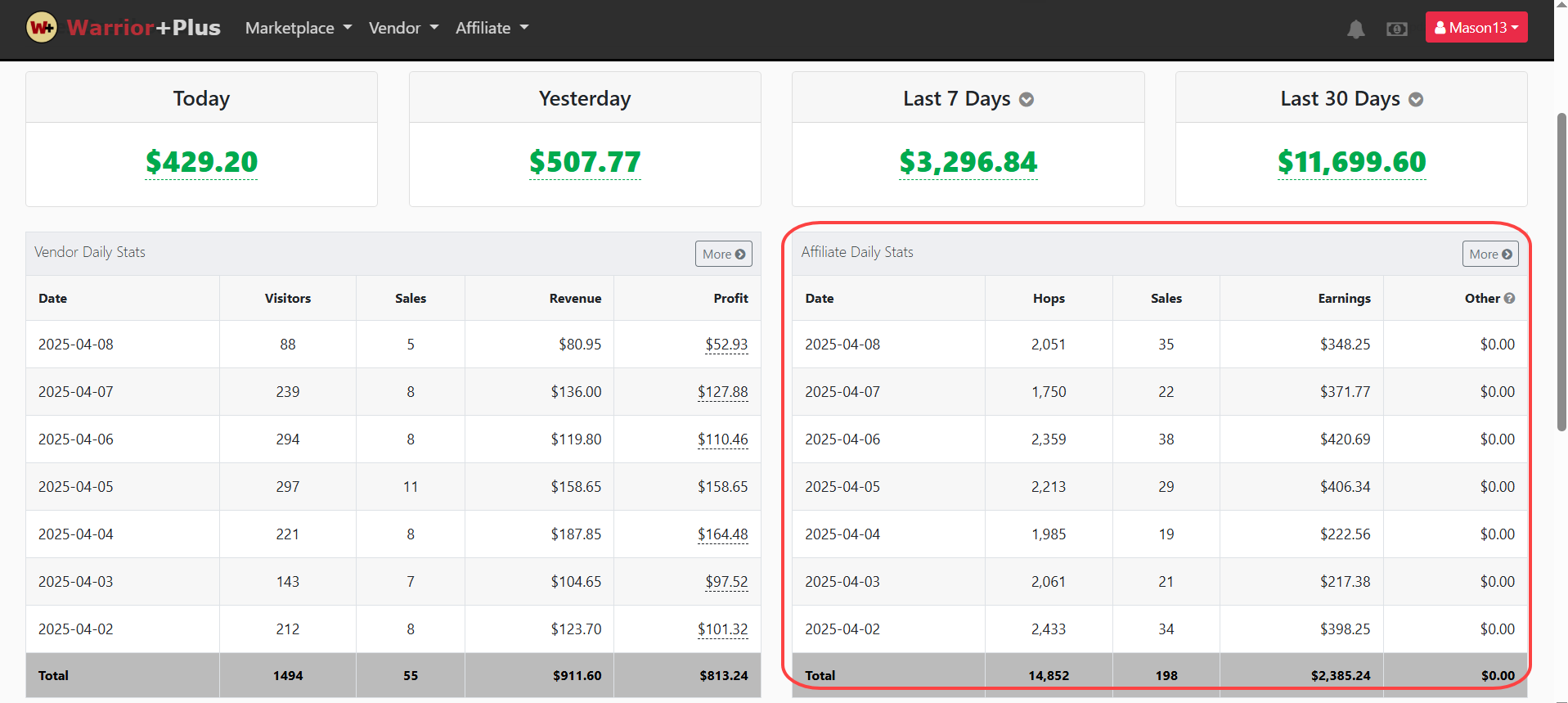The image size is (1568, 703).
Task: Click affiliate hops value 2,051
Action: 1049,345
